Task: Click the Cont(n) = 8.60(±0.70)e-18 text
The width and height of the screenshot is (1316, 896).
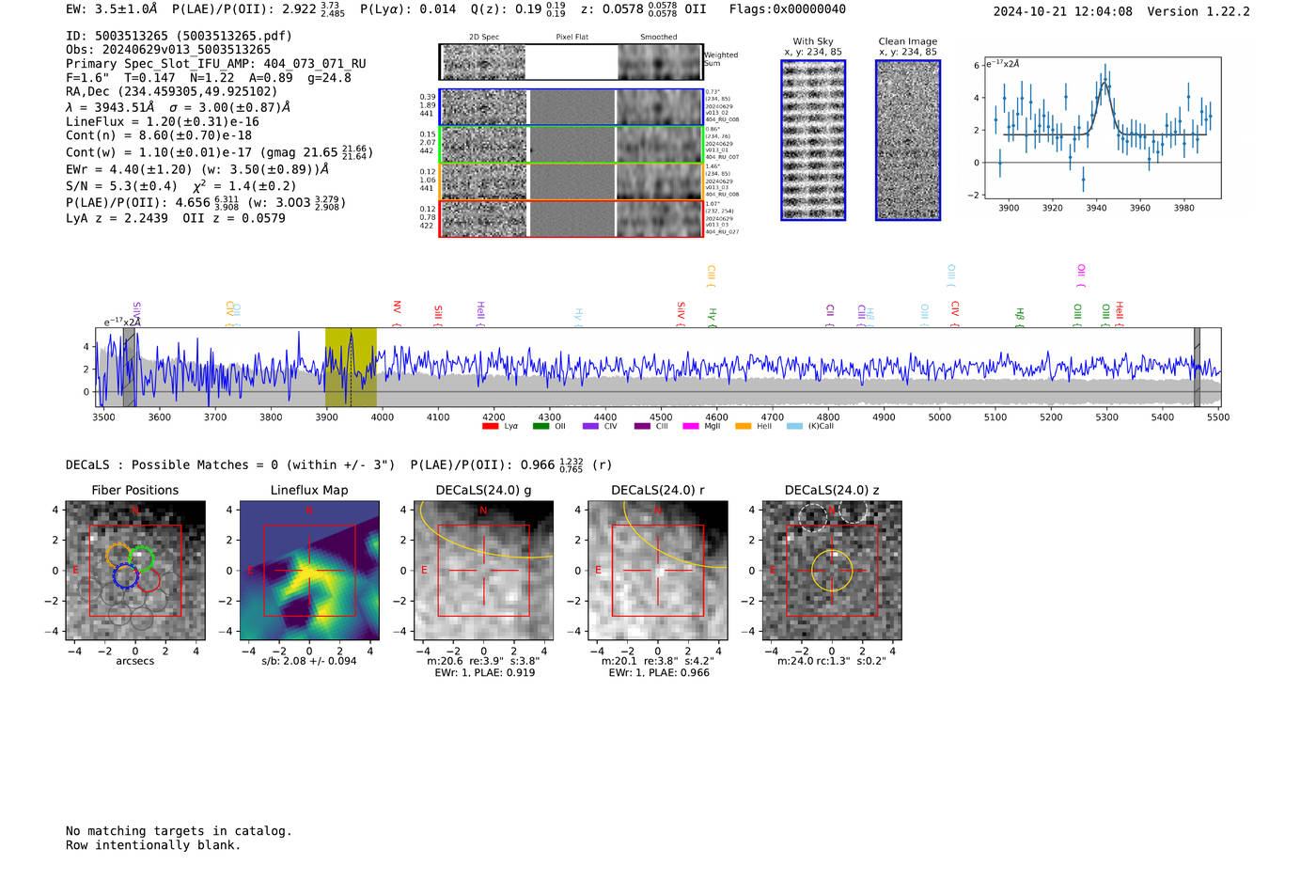Action: [x=159, y=135]
